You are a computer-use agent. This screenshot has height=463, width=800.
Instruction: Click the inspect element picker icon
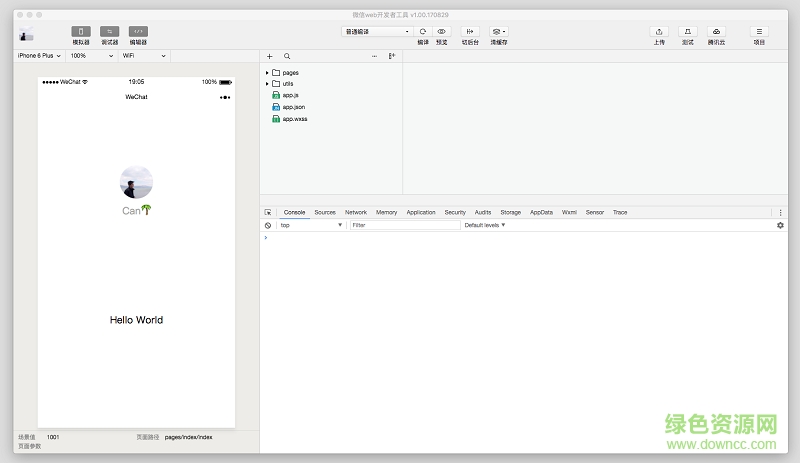pyautogui.click(x=268, y=212)
